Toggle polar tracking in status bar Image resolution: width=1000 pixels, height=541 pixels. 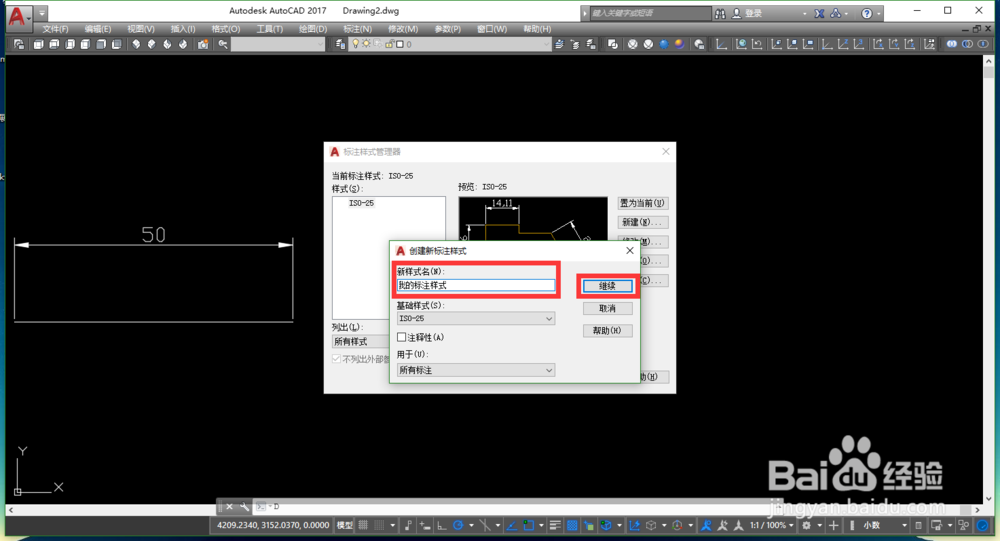tap(458, 525)
